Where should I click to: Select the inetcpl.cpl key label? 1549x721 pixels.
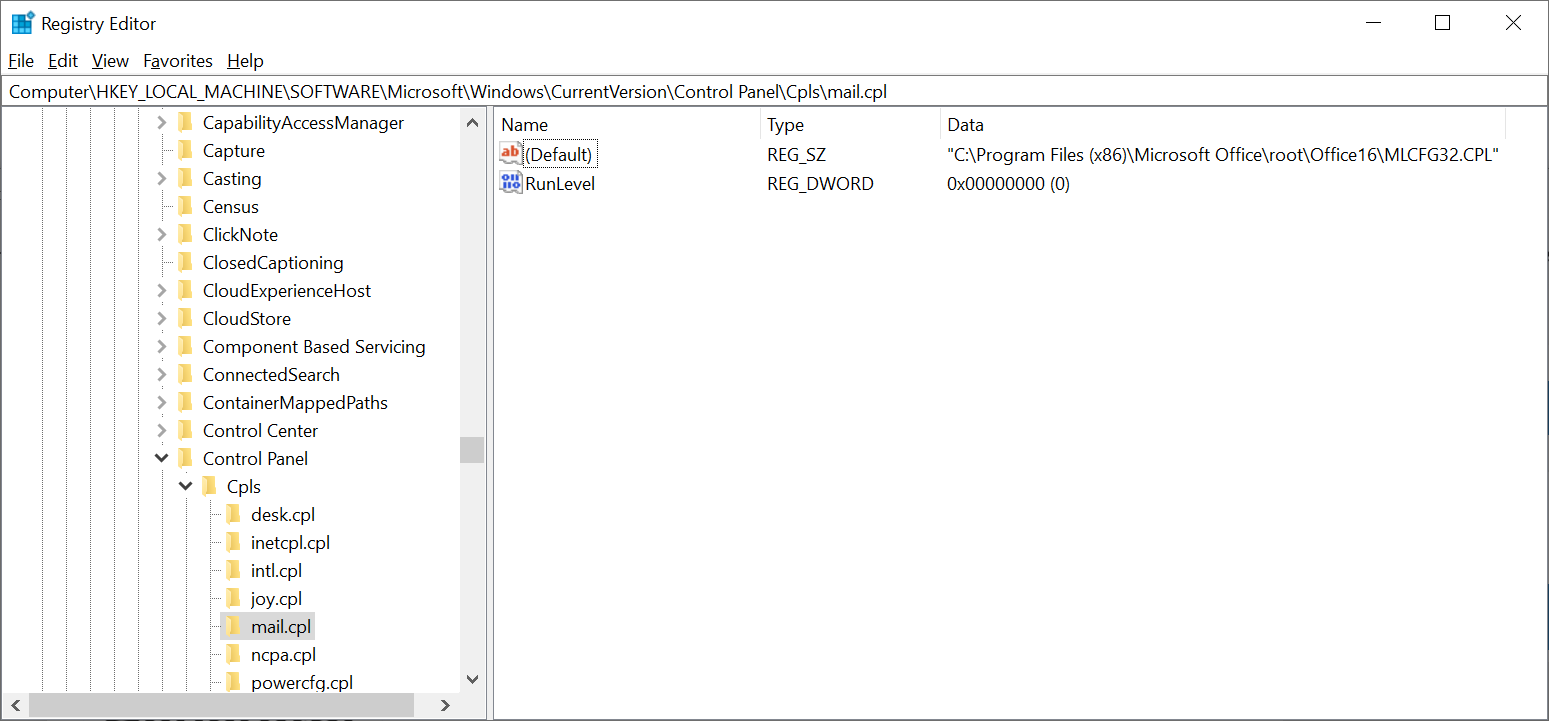tap(290, 543)
